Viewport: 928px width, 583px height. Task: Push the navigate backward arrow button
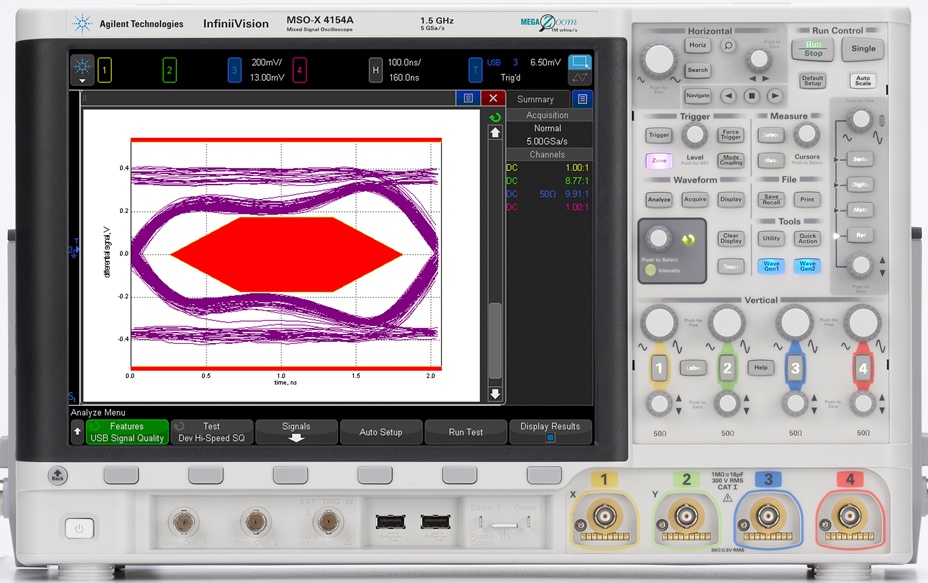click(x=729, y=95)
